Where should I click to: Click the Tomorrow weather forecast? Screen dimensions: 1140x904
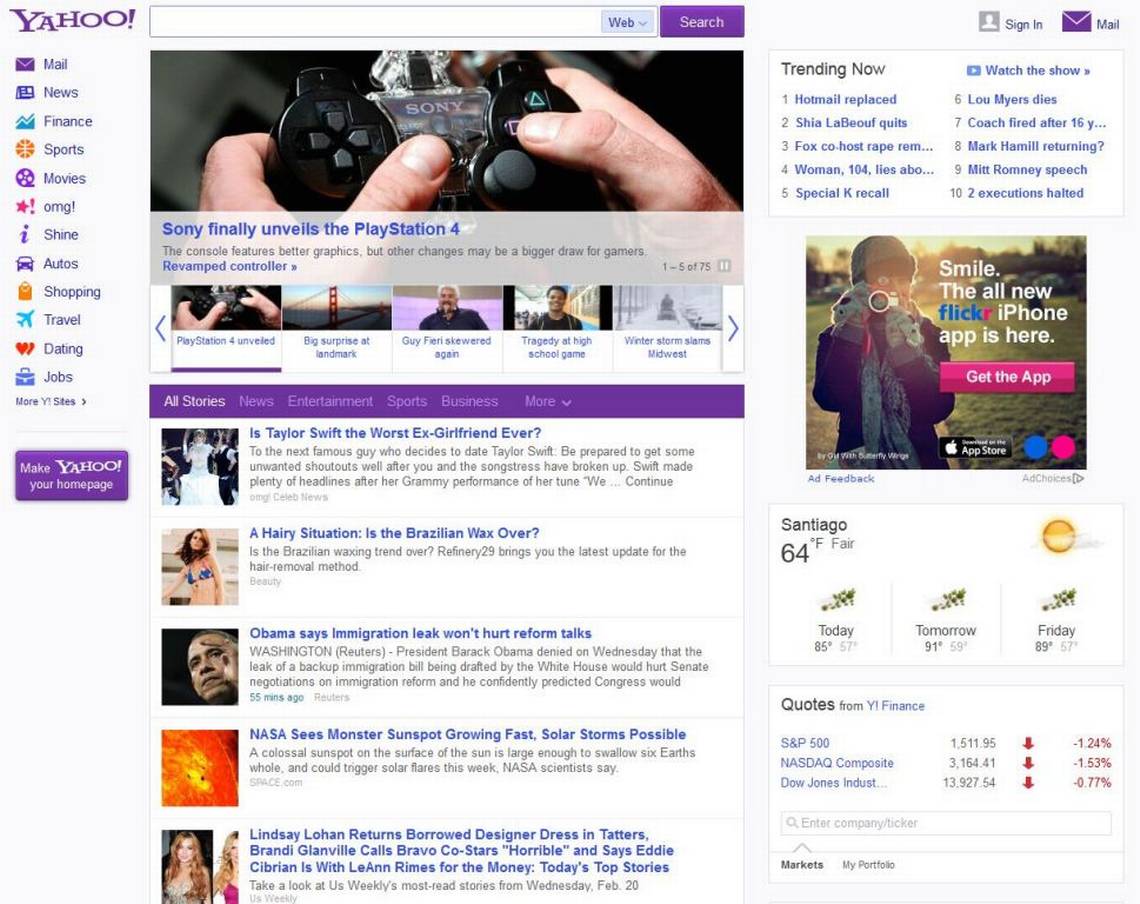click(x=945, y=620)
